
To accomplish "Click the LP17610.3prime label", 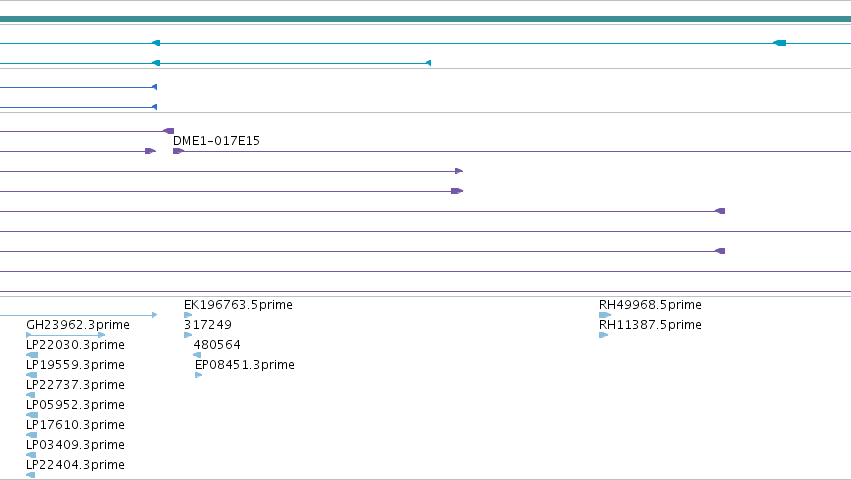I will (75, 425).
